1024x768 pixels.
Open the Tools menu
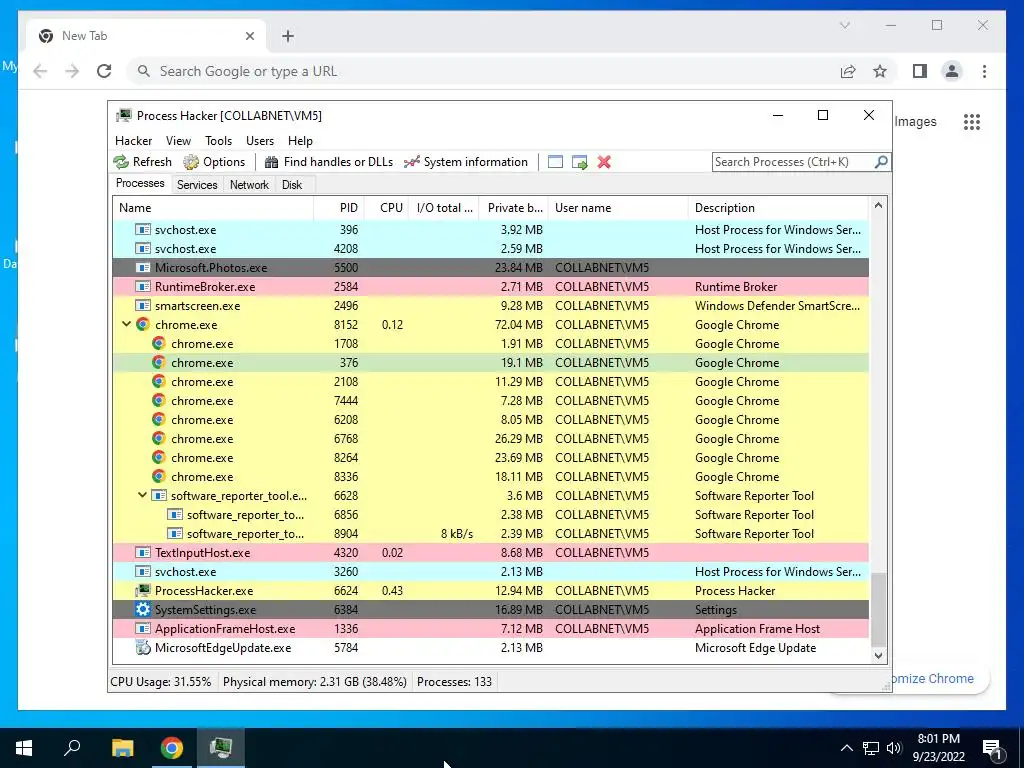tap(218, 141)
